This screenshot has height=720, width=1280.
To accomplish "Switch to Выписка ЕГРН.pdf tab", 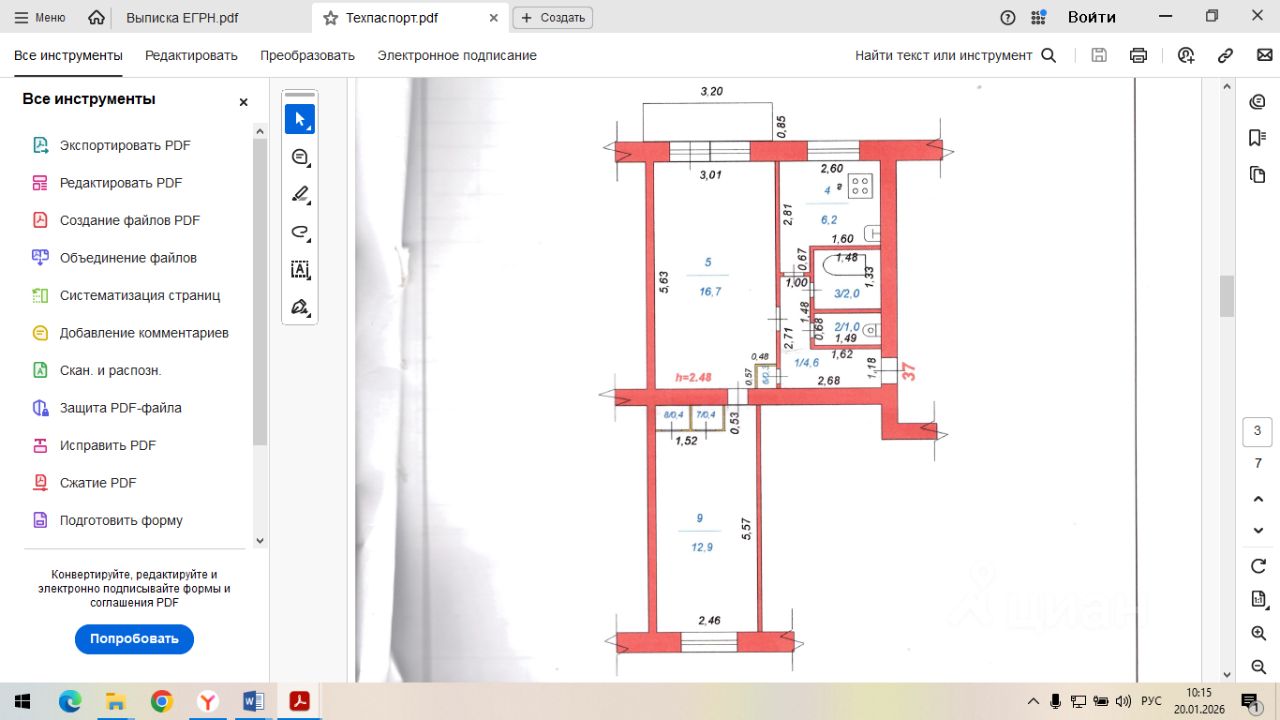I will click(182, 18).
